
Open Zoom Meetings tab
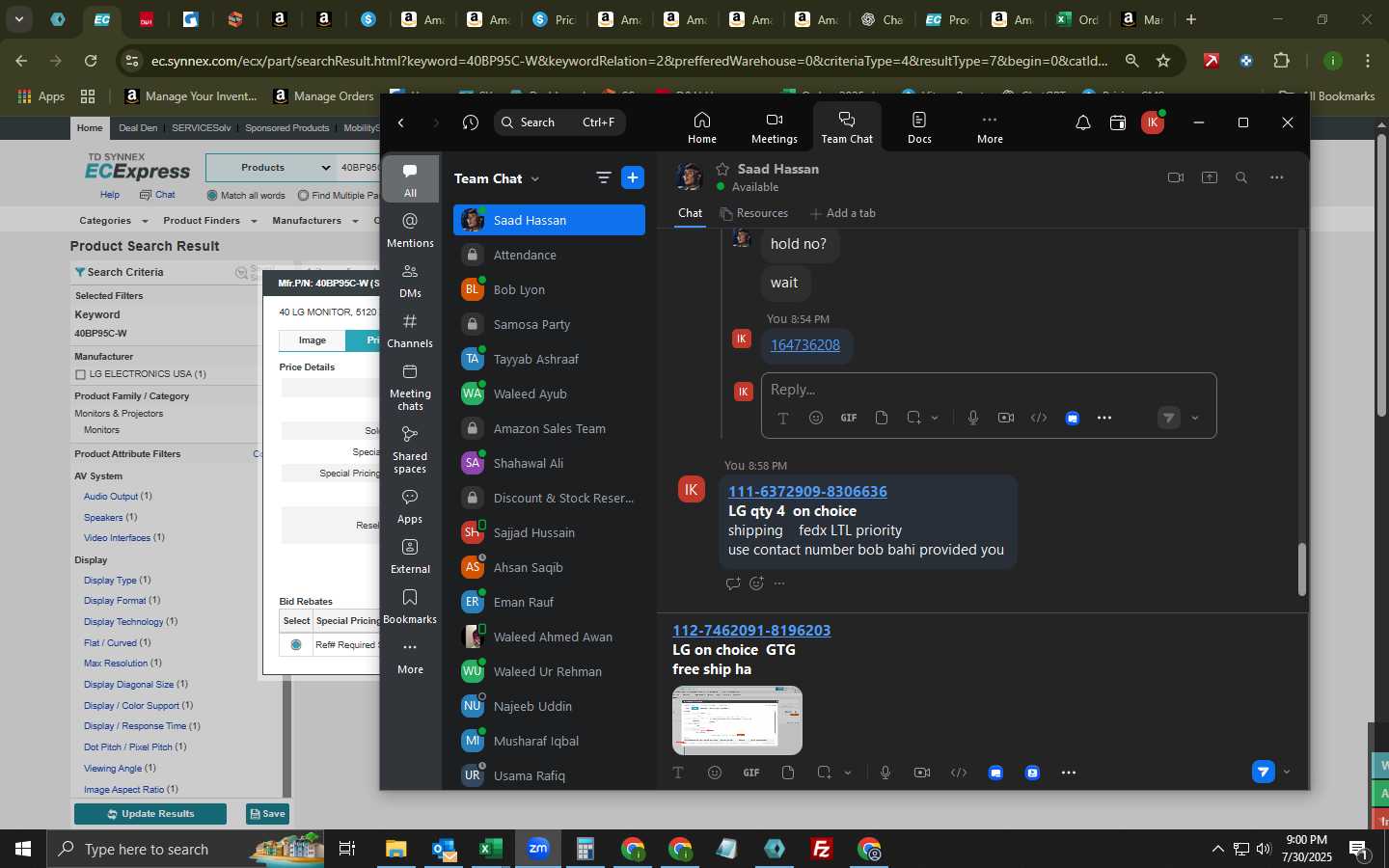[774, 127]
